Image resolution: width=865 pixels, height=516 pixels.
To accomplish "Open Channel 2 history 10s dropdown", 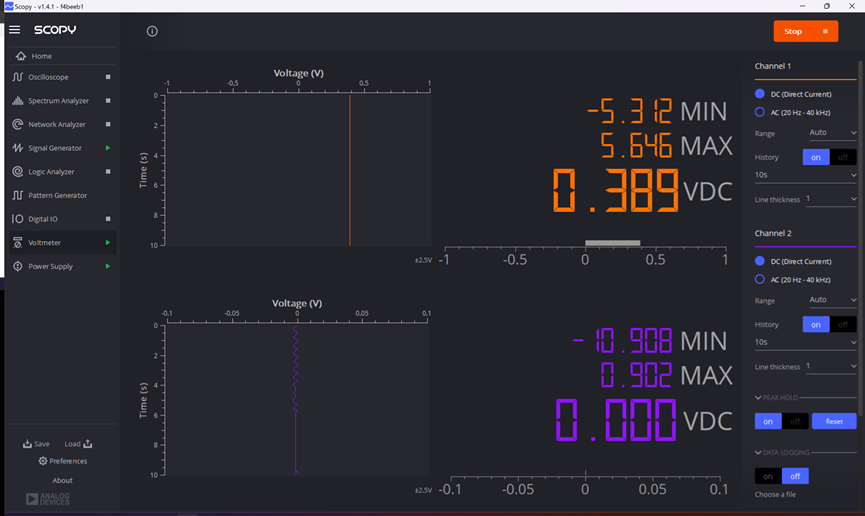I will [805, 342].
